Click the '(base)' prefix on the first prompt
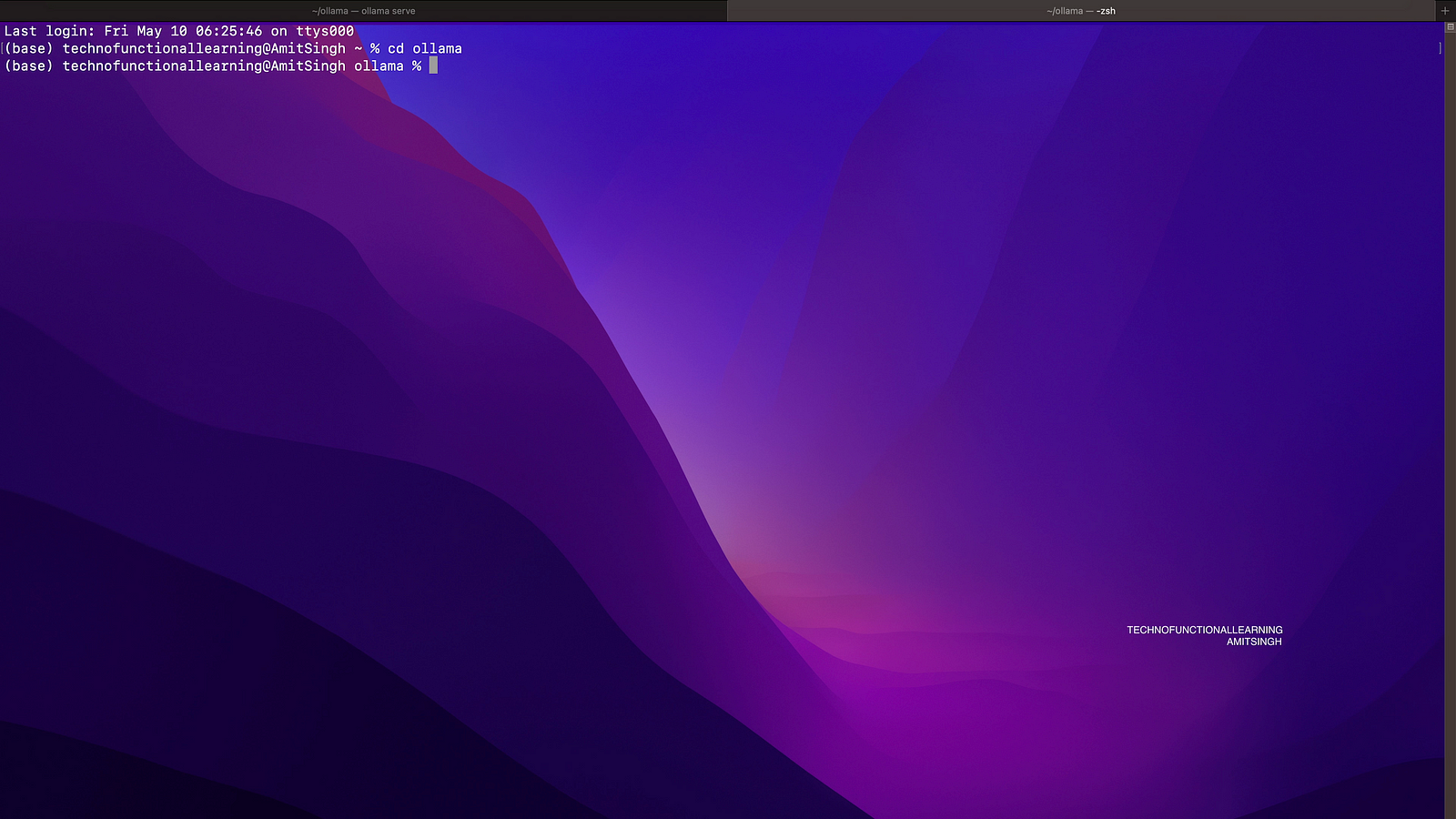Image resolution: width=1456 pixels, height=819 pixels. [29, 48]
